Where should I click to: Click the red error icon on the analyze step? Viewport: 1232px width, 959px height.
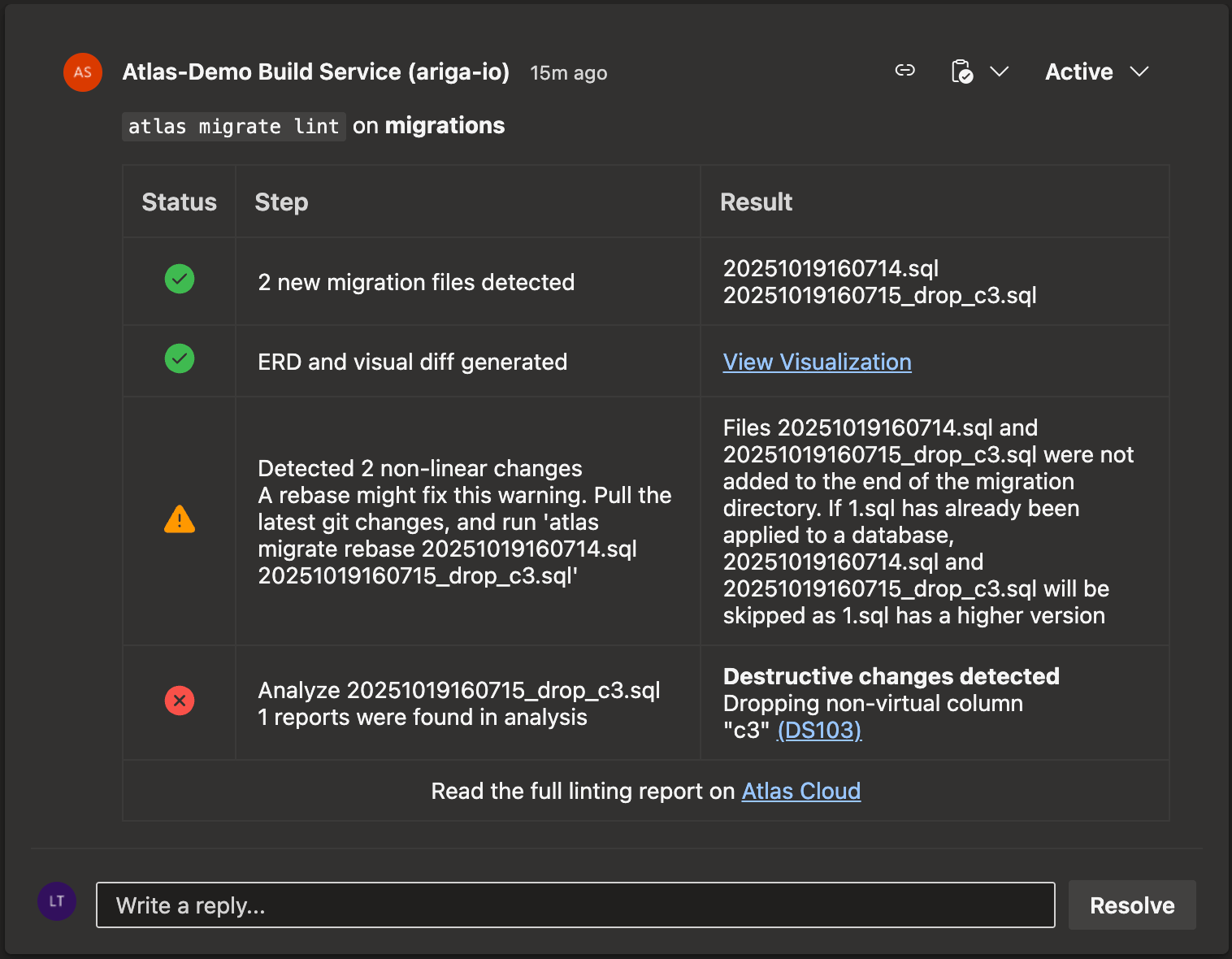pos(179,700)
